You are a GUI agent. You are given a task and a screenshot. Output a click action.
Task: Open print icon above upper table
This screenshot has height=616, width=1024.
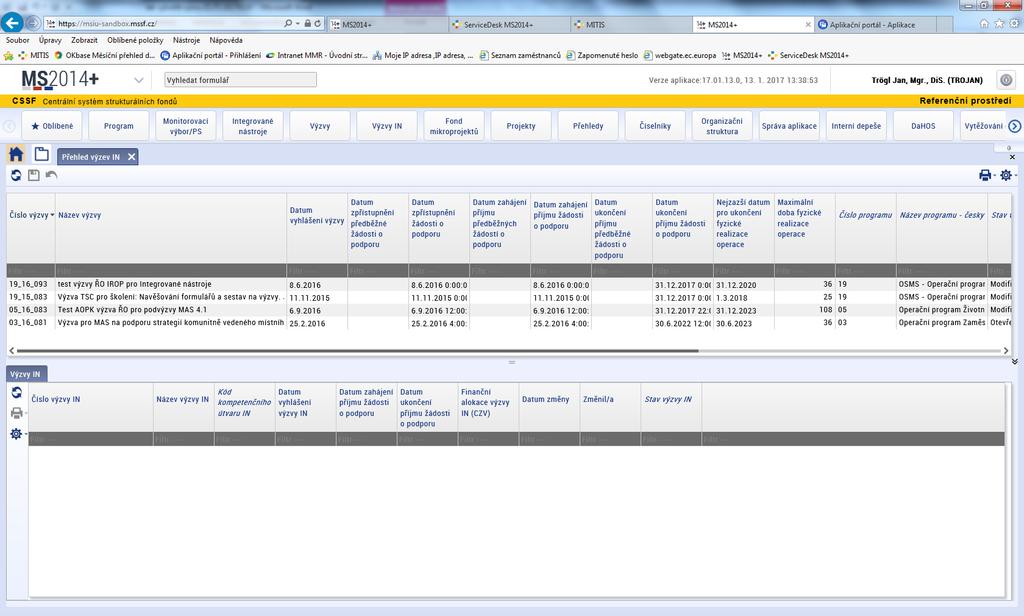pyautogui.click(x=985, y=175)
